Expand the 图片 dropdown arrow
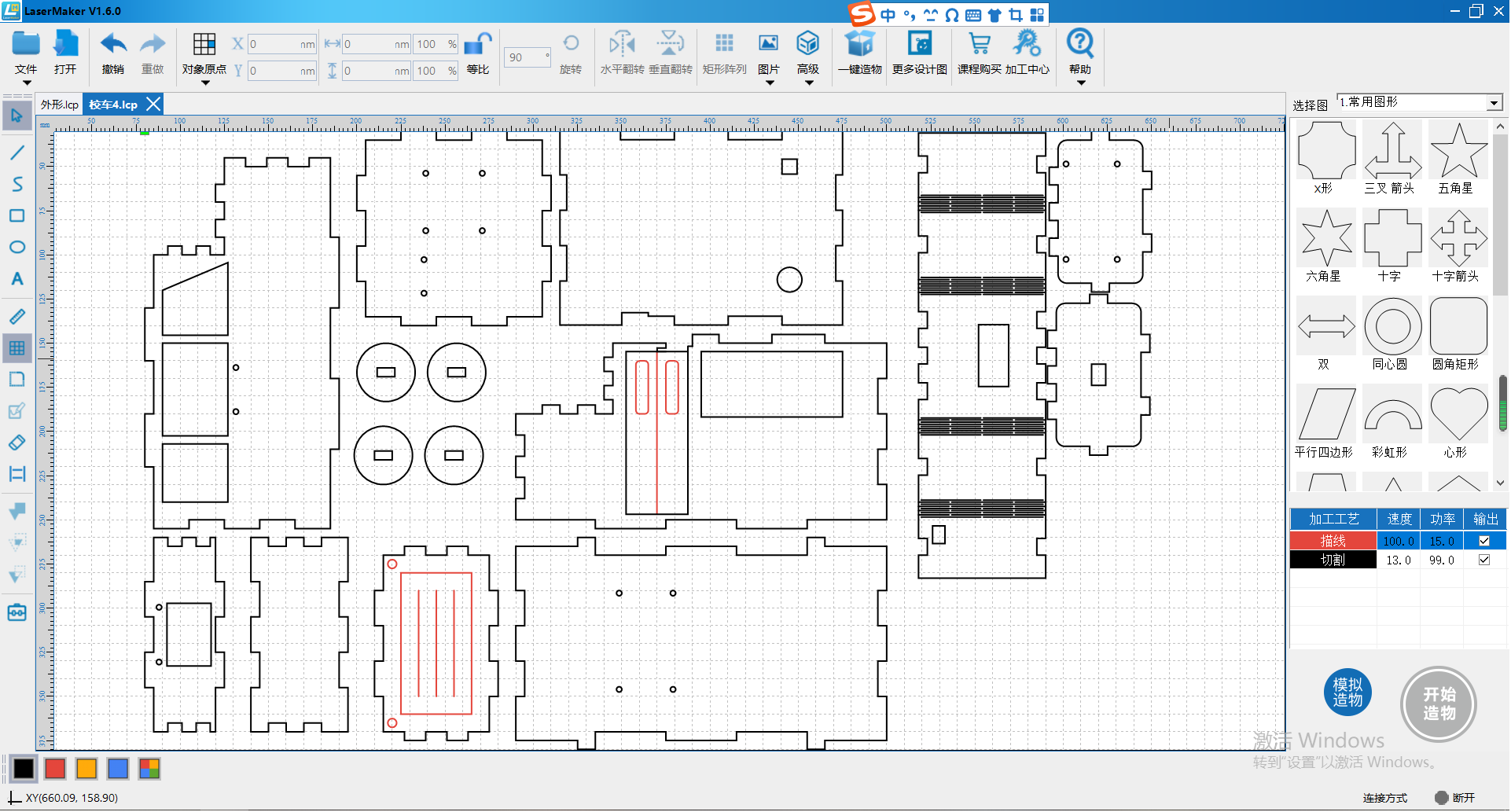Viewport: 1511px width, 812px height. click(x=770, y=83)
